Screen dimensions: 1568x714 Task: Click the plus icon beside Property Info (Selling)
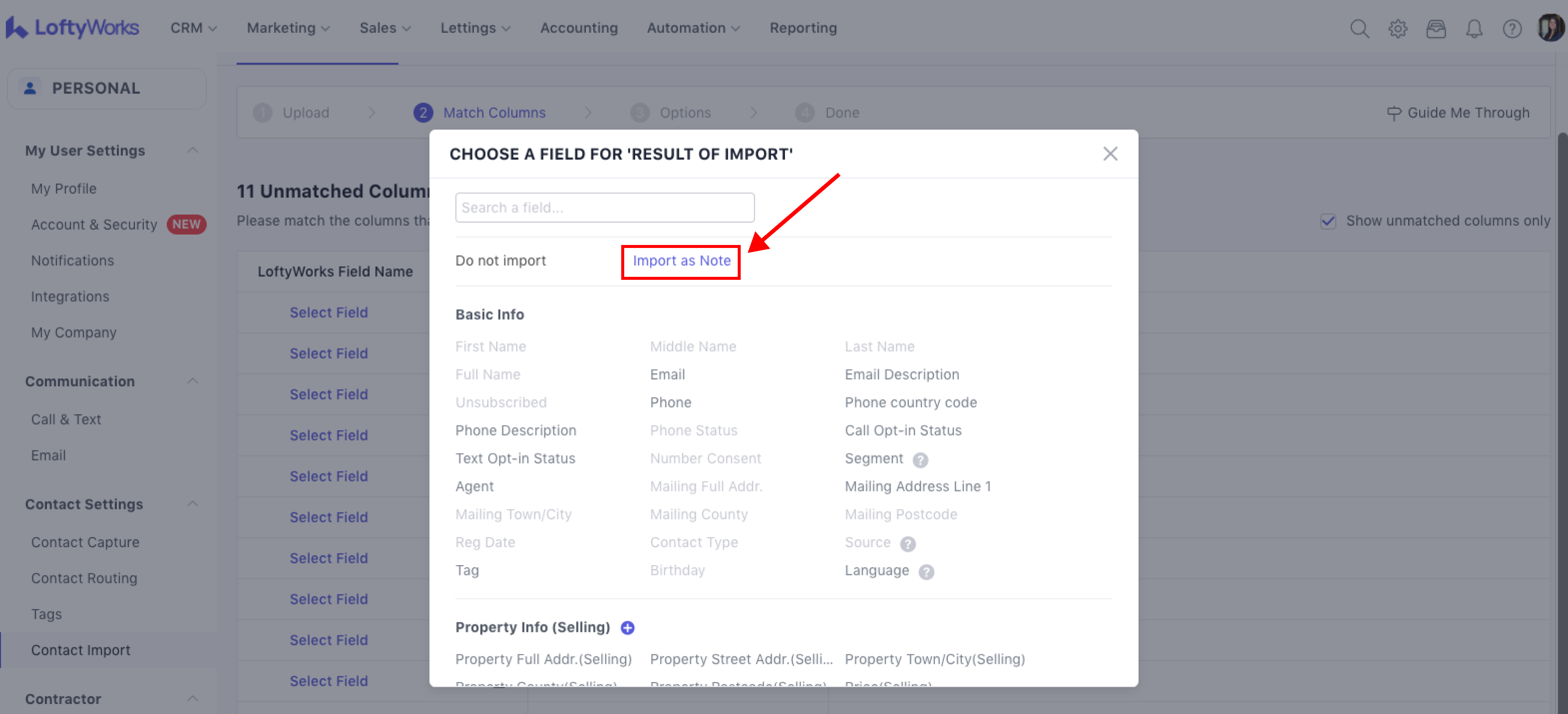click(x=627, y=627)
